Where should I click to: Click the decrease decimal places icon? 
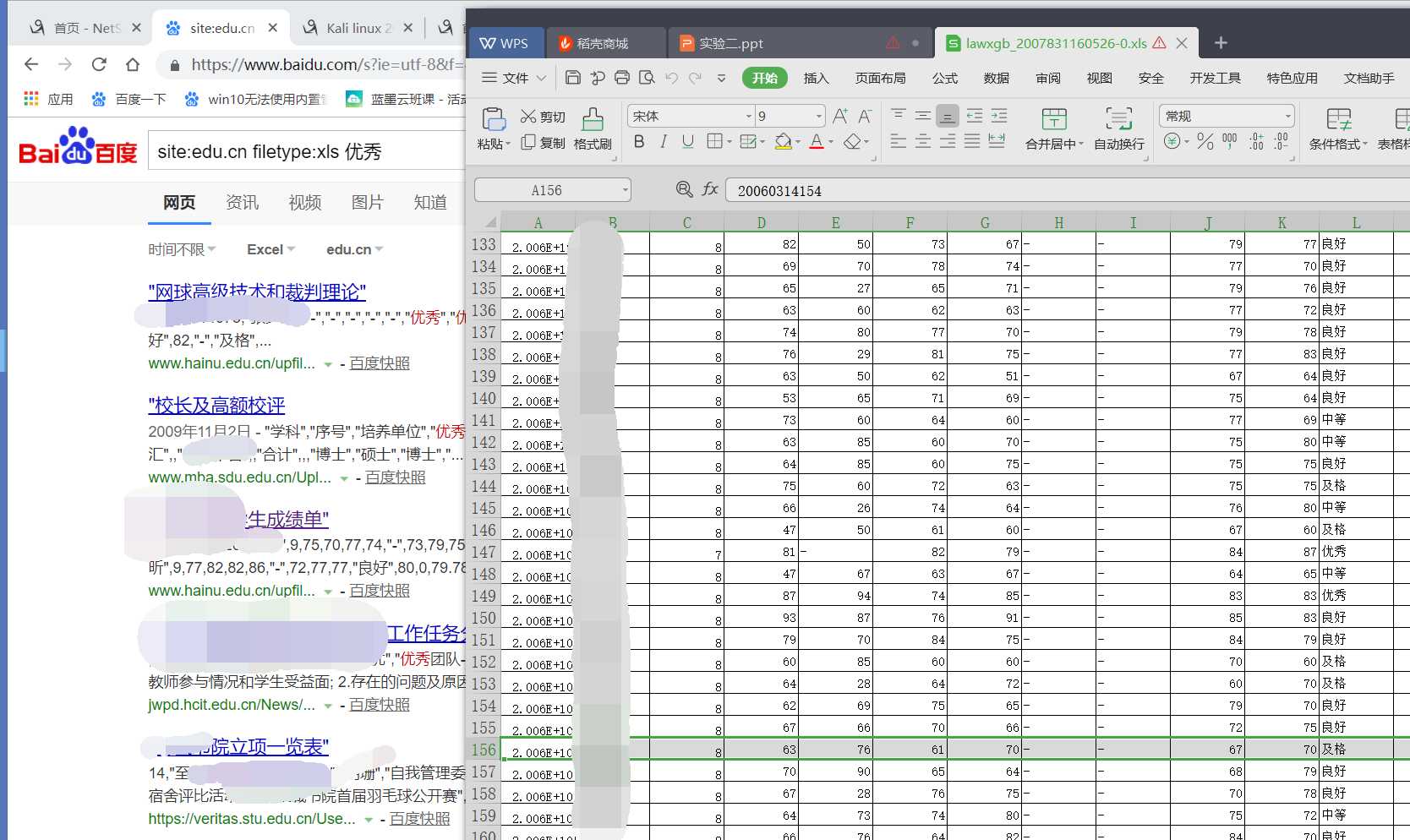[1282, 141]
